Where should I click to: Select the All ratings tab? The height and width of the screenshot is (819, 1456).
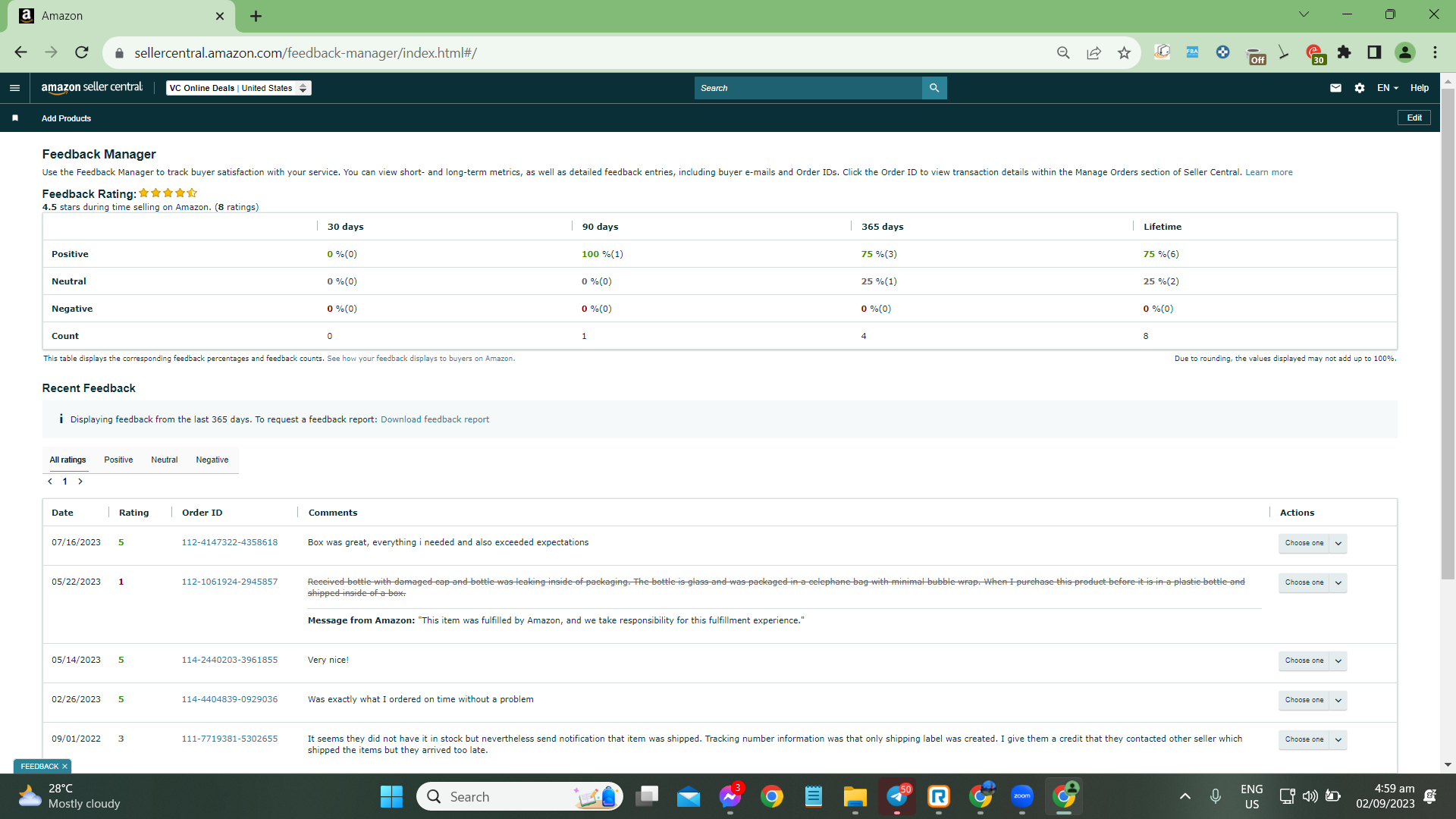pyautogui.click(x=67, y=460)
